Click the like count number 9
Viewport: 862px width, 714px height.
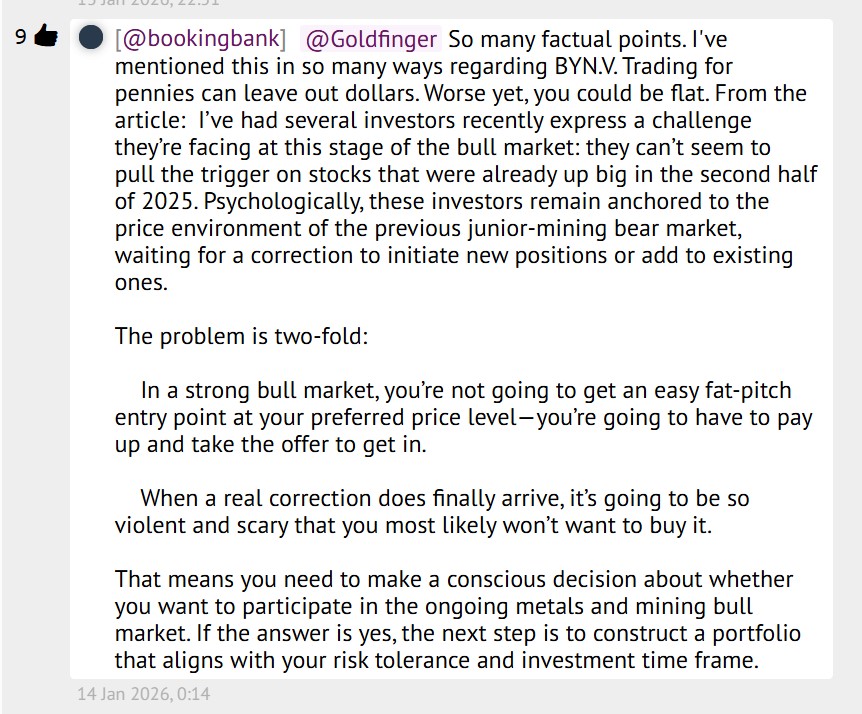click(x=20, y=37)
